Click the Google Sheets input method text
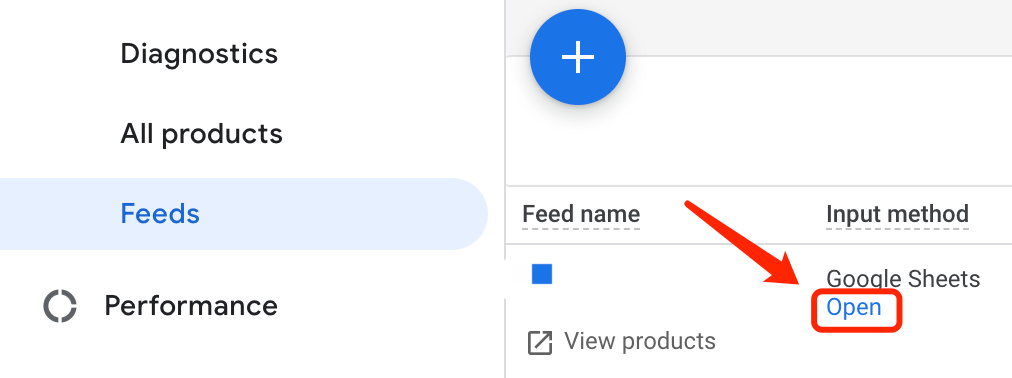Viewport: 1012px width, 378px height. pyautogui.click(x=903, y=279)
